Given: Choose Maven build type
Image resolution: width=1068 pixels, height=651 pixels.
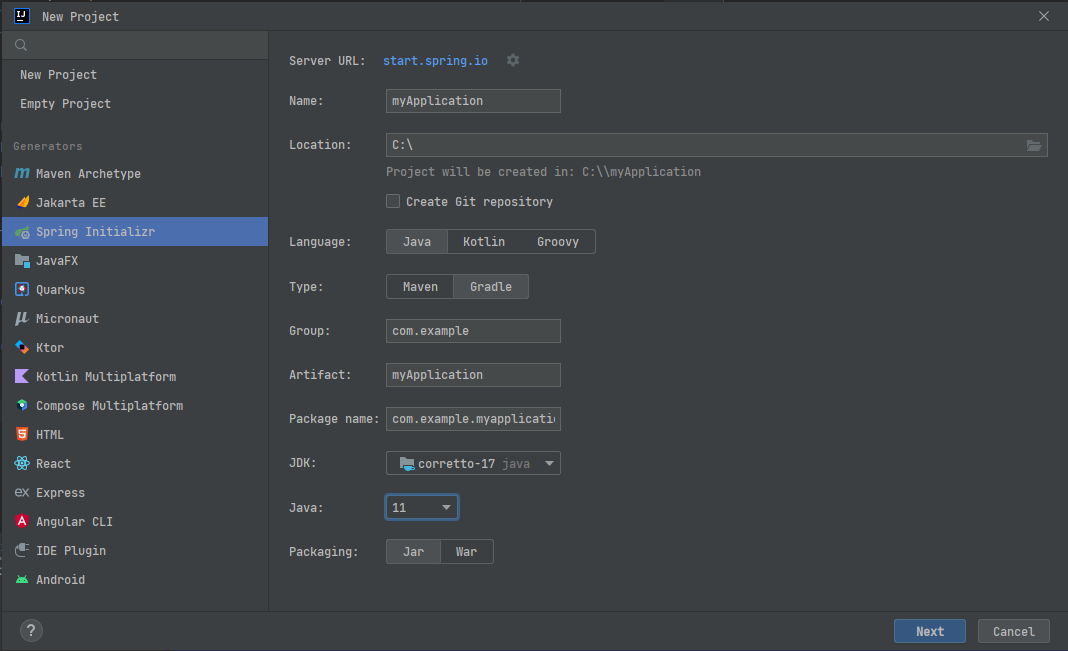Looking at the screenshot, I should click(420, 287).
